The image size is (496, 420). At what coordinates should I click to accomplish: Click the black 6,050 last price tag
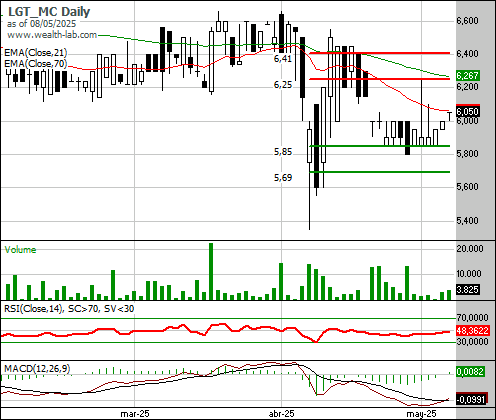(467, 111)
